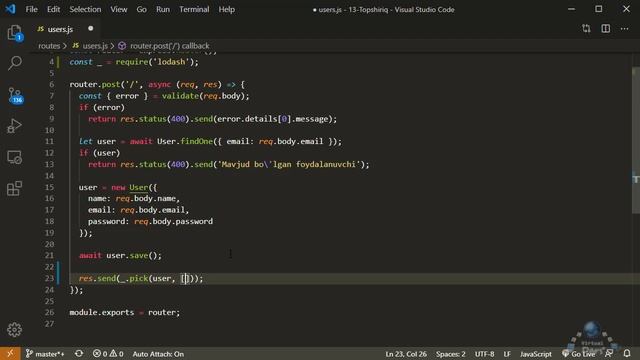Open the More Actions ellipsis menu
The image size is (640, 360).
(x=624, y=29)
